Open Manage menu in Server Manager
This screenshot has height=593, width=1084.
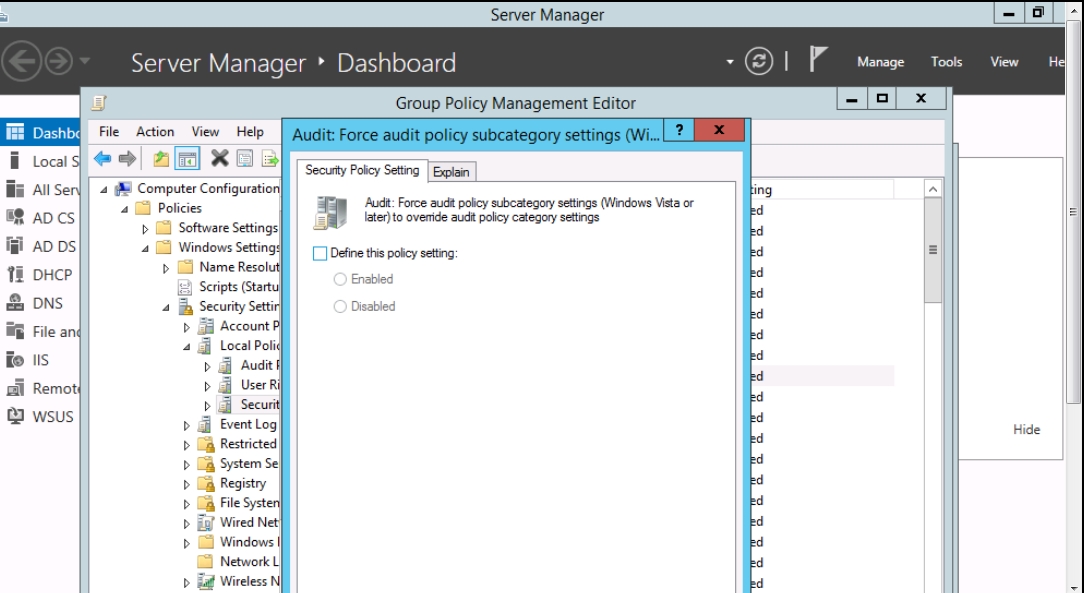[880, 62]
